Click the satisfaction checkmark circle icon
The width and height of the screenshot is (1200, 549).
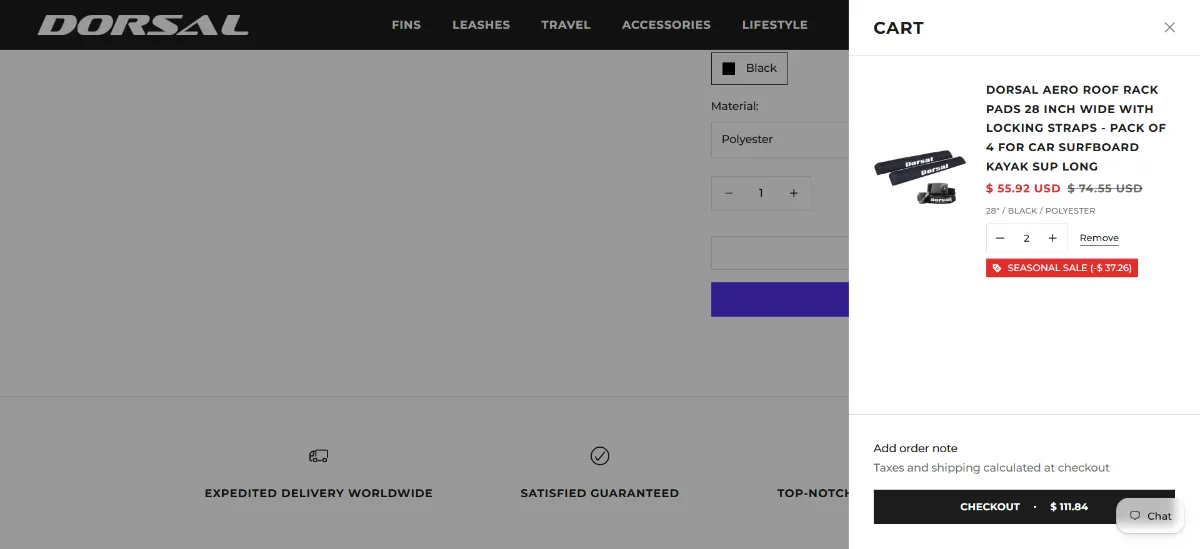pos(600,456)
